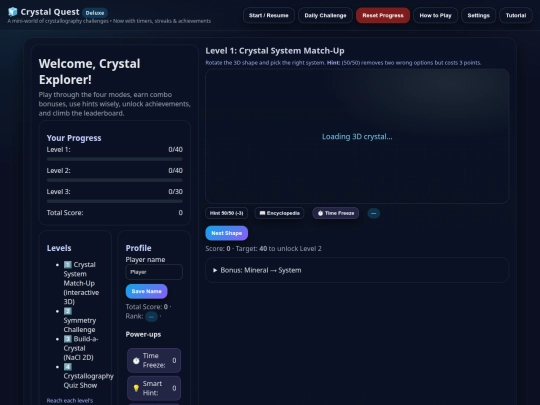Screen dimensions: 540x405
Task: Open the Encyclopedia
Action: [x=279, y=213]
